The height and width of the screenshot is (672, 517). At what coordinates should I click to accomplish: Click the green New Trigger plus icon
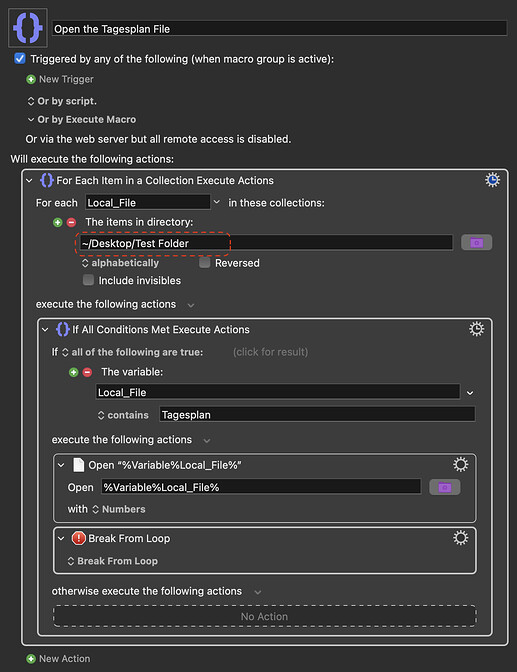point(31,79)
